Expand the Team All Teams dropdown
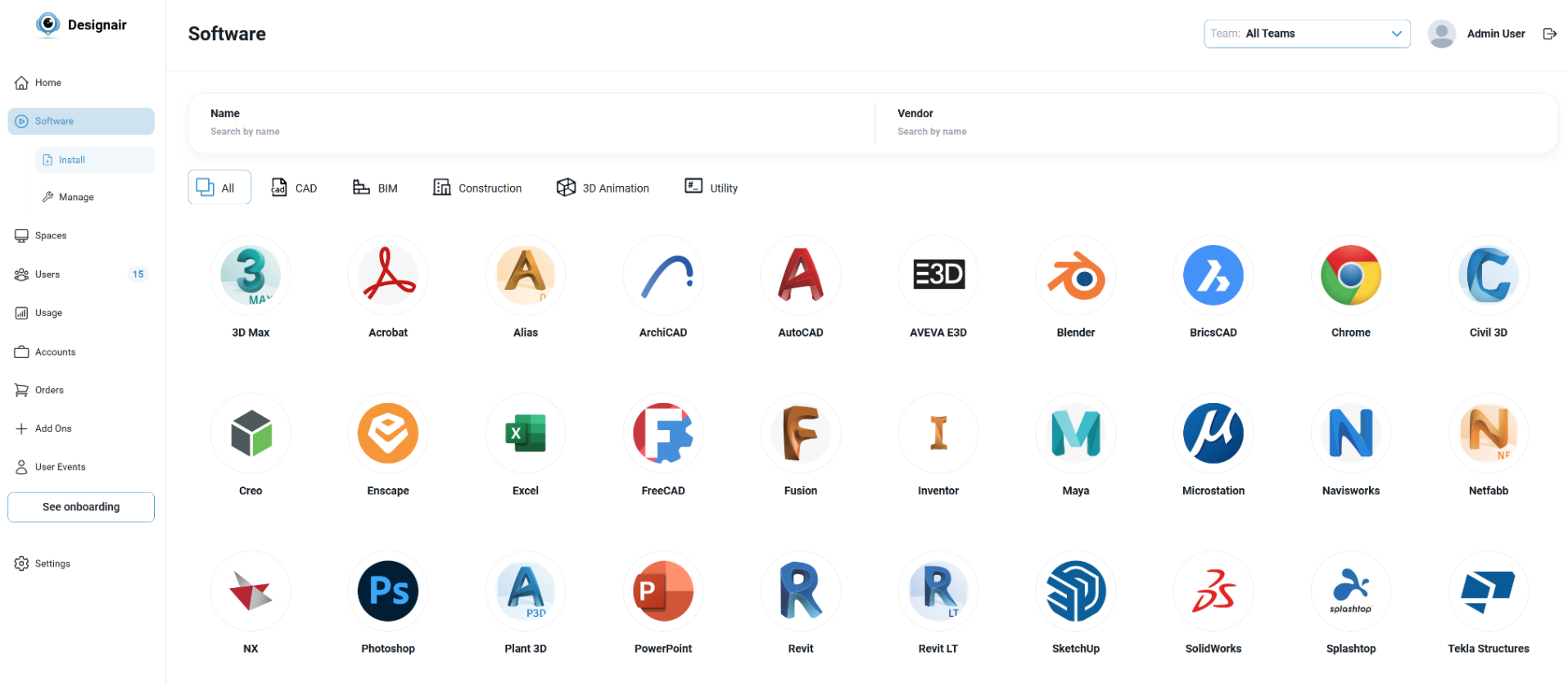1568x684 pixels. (1307, 34)
